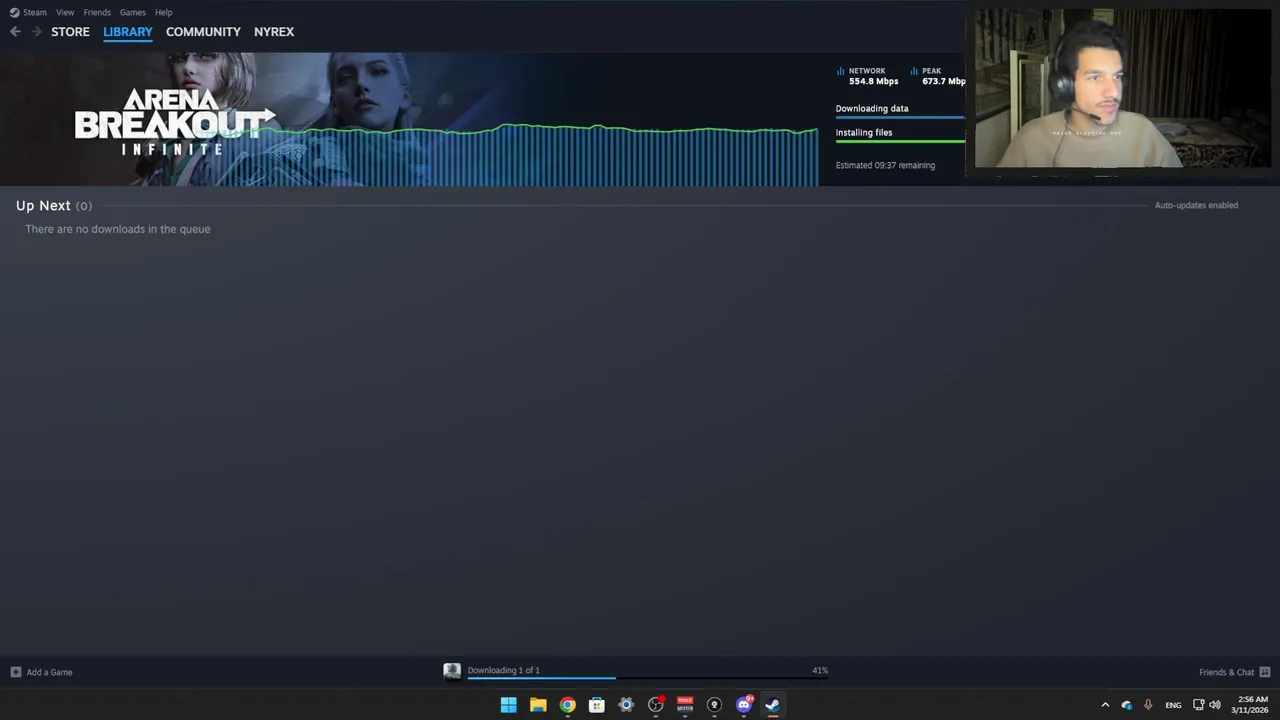Click the back navigation arrow
The width and height of the screenshot is (1280, 720).
click(x=15, y=32)
